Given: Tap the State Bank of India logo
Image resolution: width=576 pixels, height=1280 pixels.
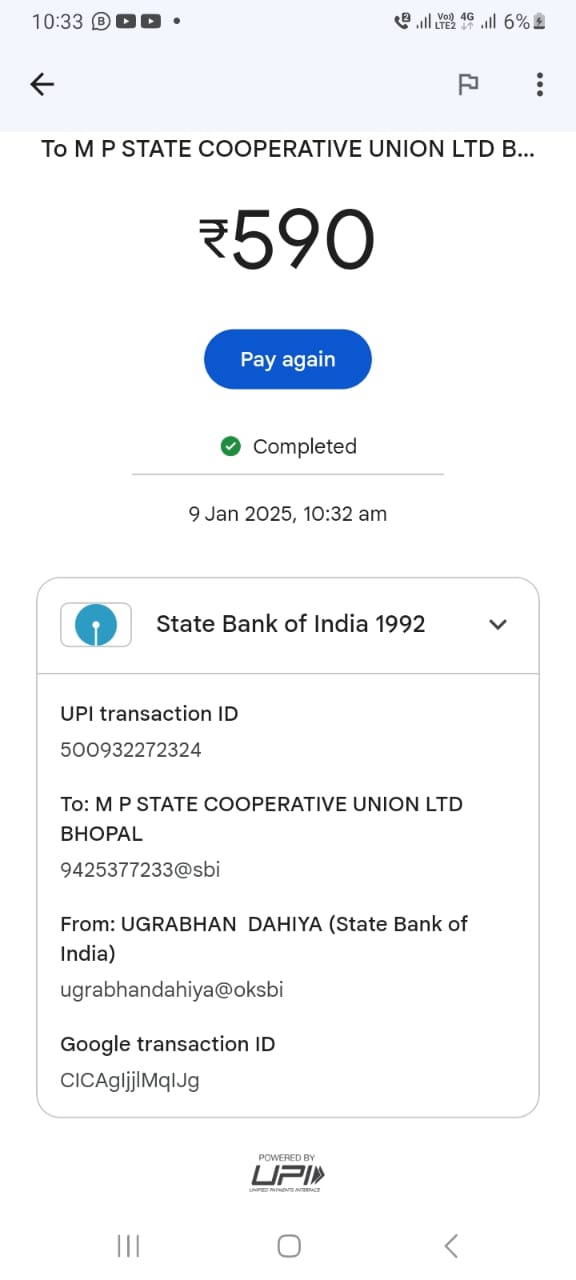Looking at the screenshot, I should pos(96,625).
